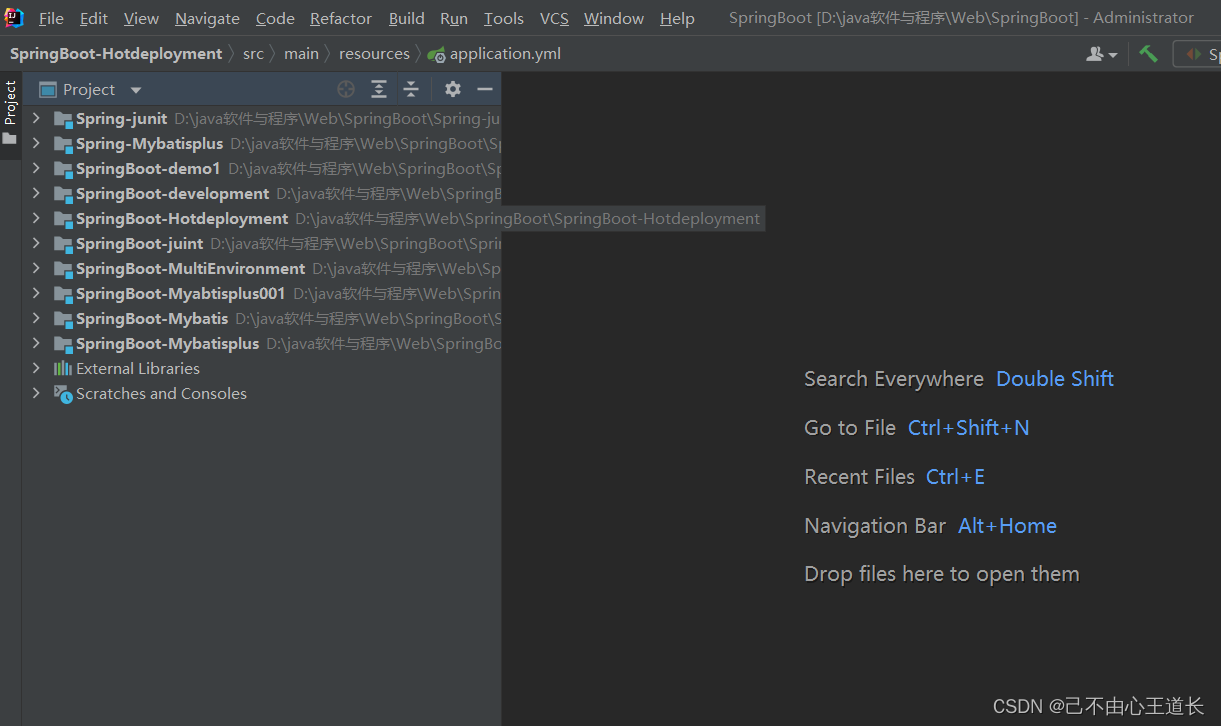This screenshot has height=726, width=1221.
Task: Click application.yml breadcrumb label
Action: (505, 54)
